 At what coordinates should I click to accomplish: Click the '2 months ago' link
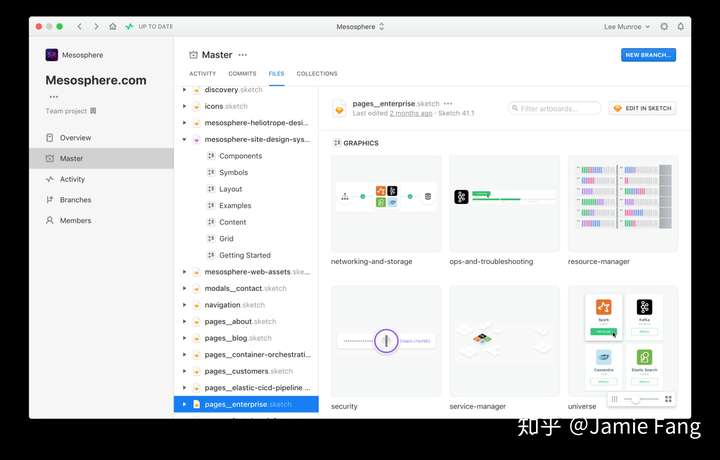(x=411, y=113)
